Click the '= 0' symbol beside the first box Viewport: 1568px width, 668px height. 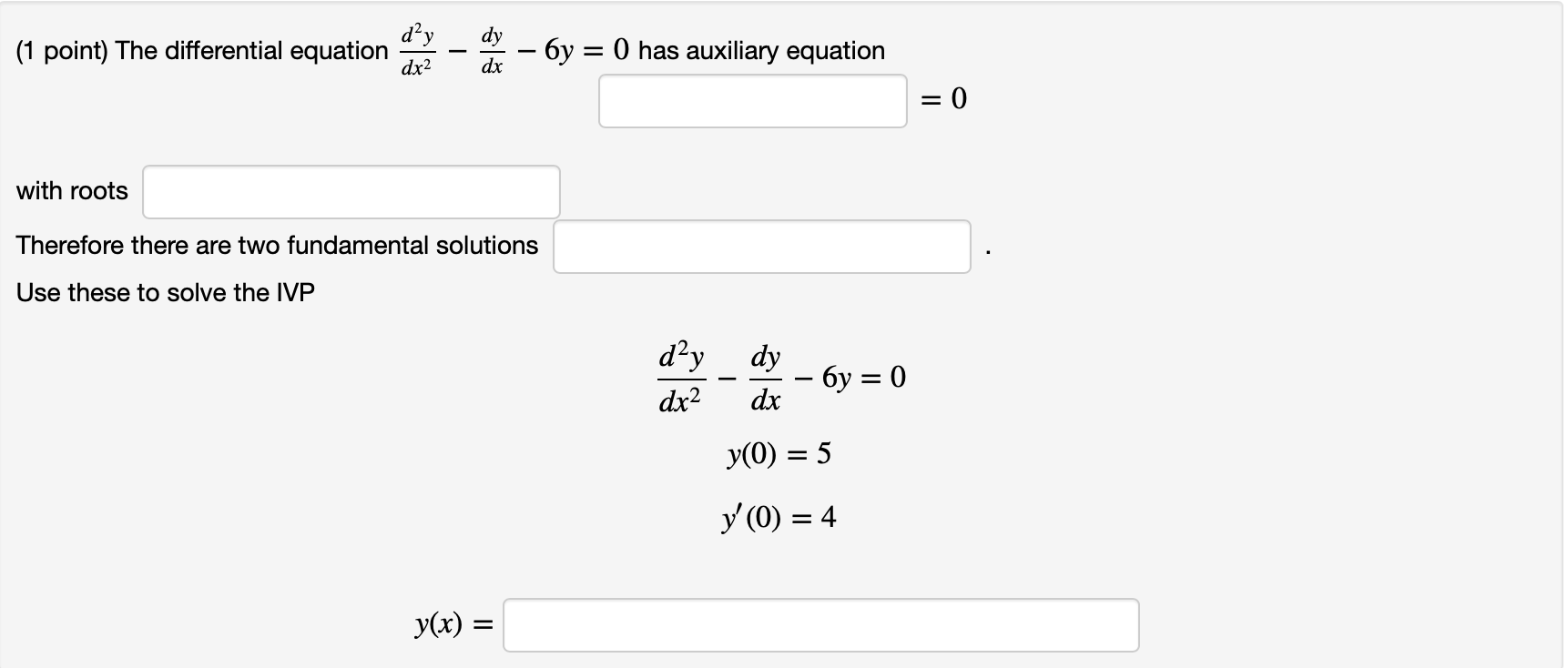pos(942,98)
